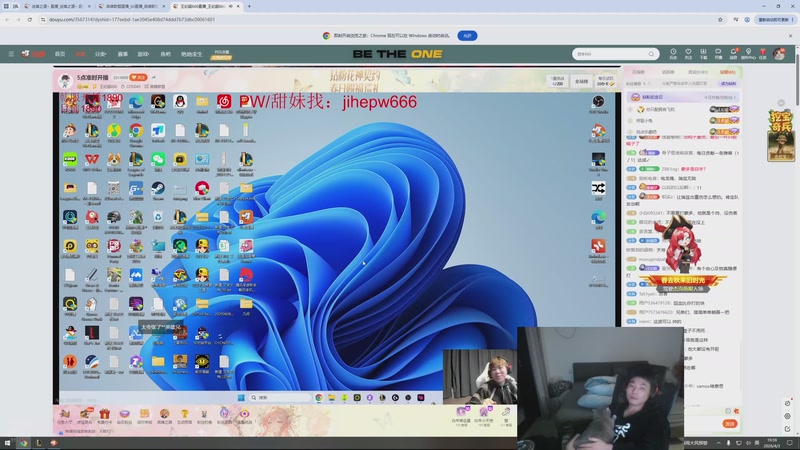Click the Steam desktop icon

[x=158, y=188]
